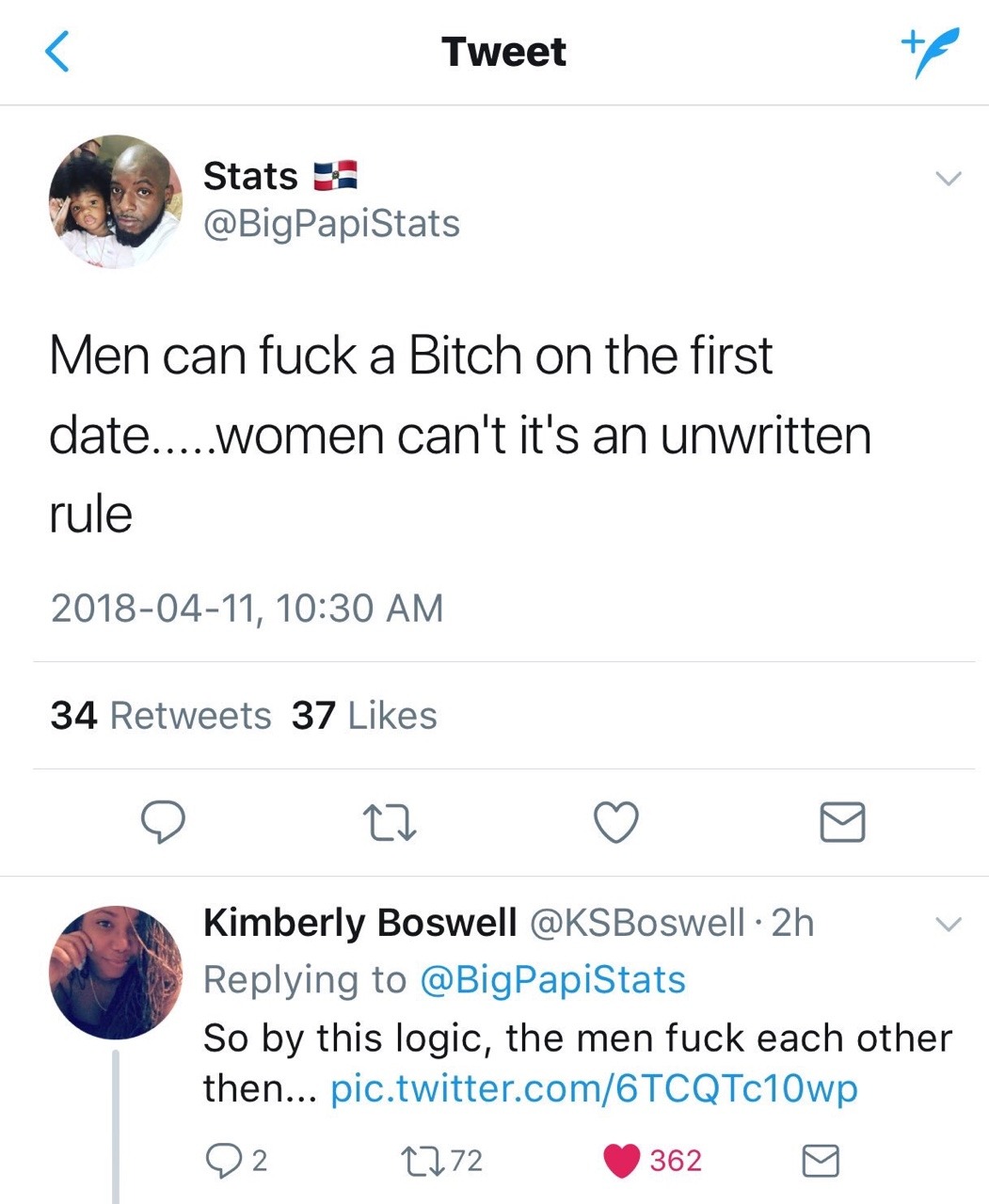Like the main tweet with heart
This screenshot has width=989, height=1204.
[616, 822]
